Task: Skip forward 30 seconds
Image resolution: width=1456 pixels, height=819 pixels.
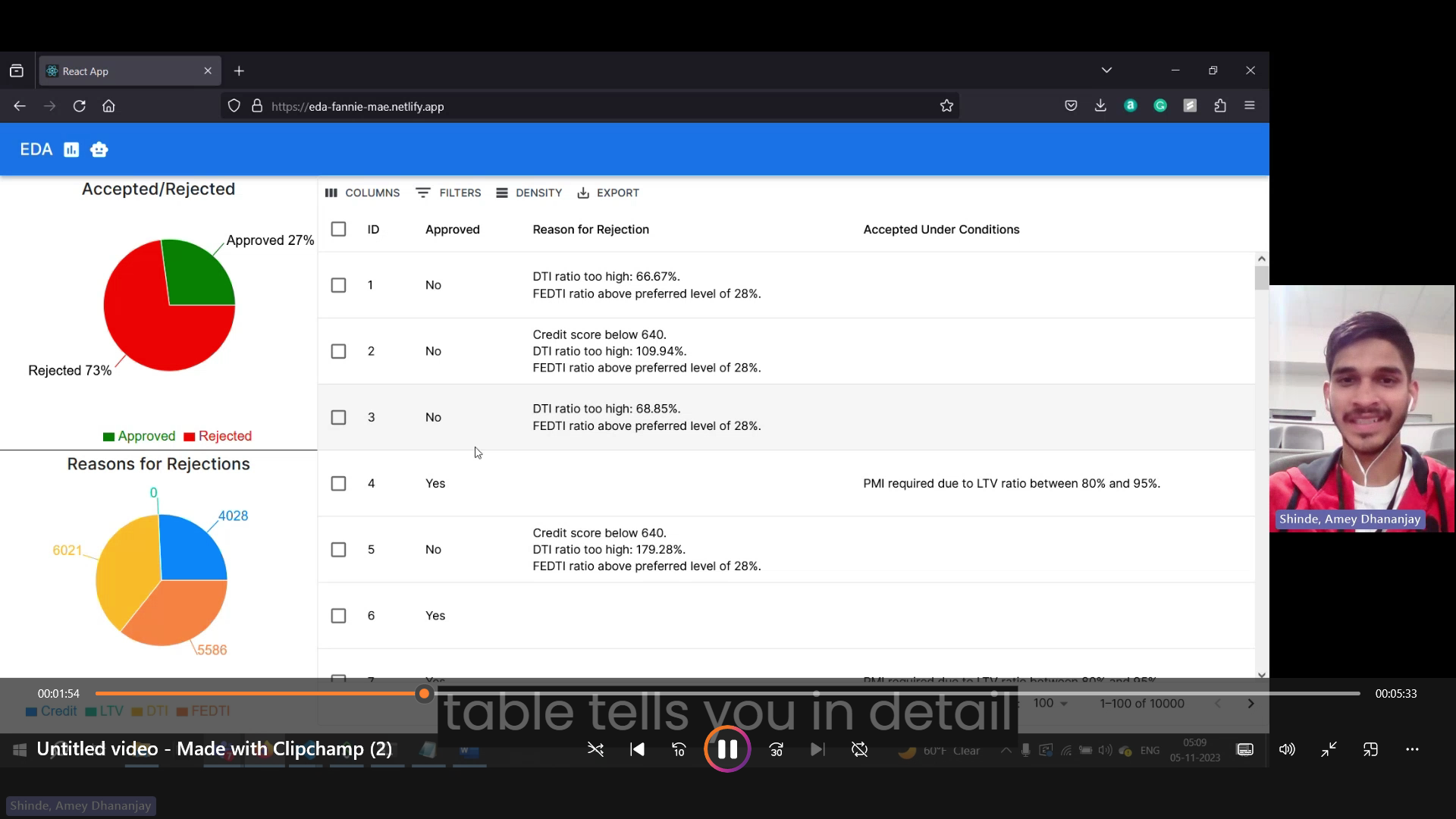Action: click(x=776, y=749)
